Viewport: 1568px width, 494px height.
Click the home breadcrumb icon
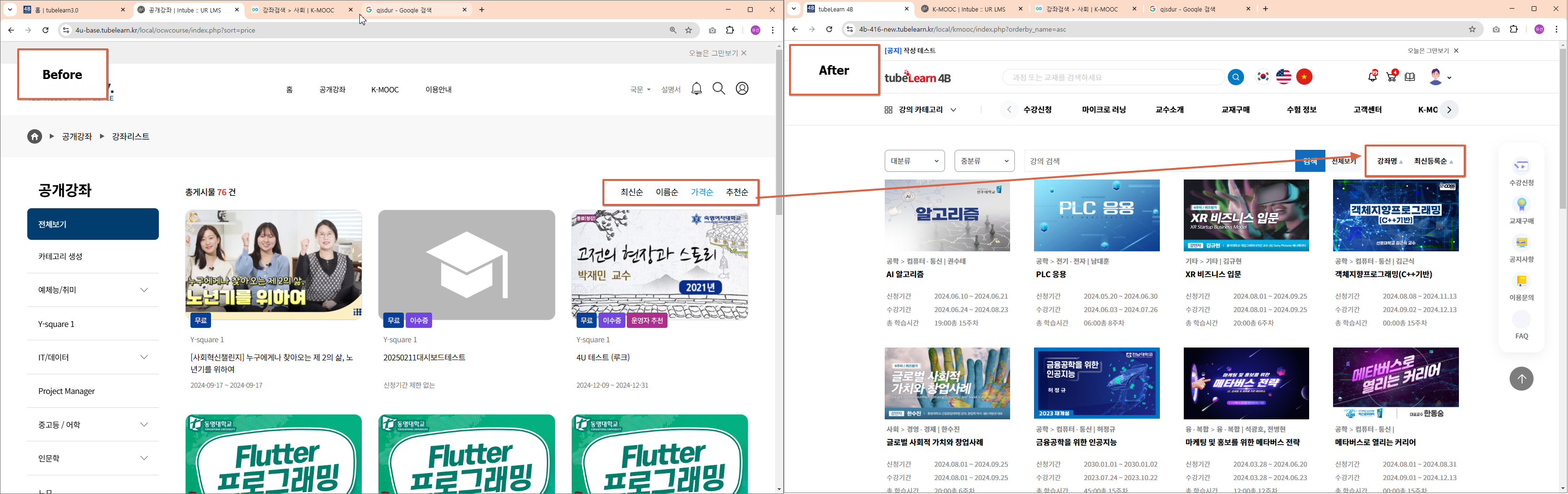35,136
